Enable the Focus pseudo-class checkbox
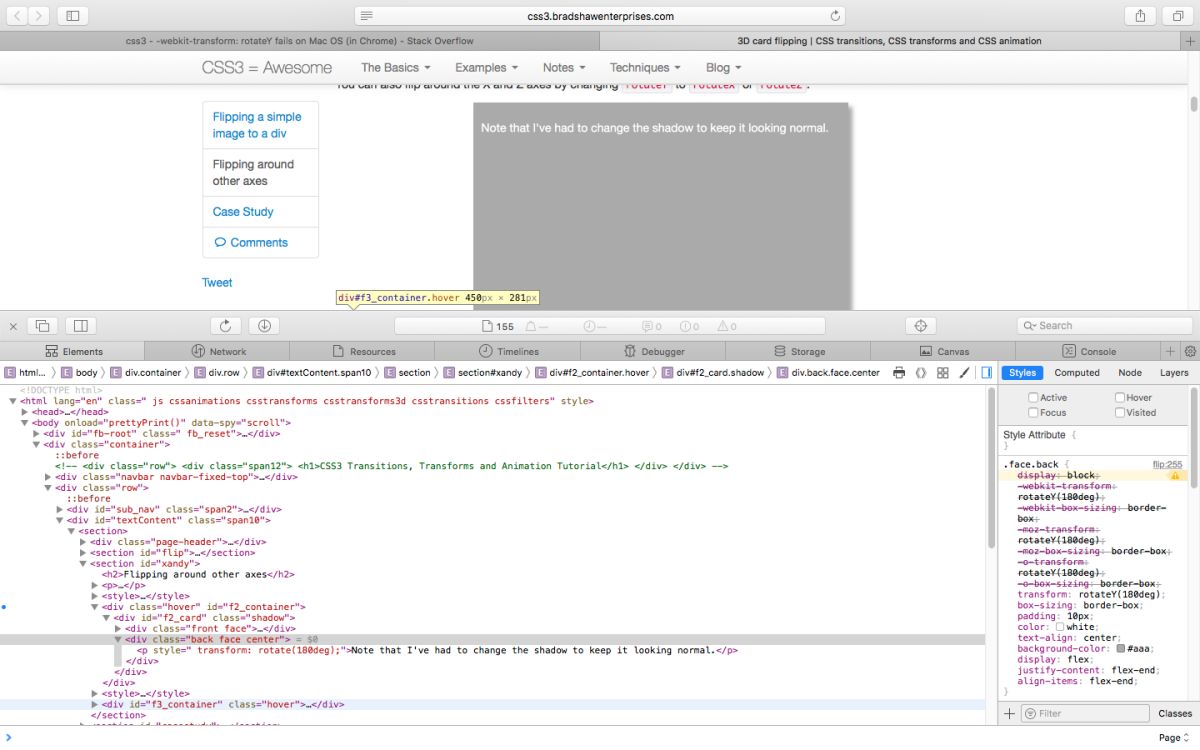The height and width of the screenshot is (750, 1200). click(x=1034, y=412)
